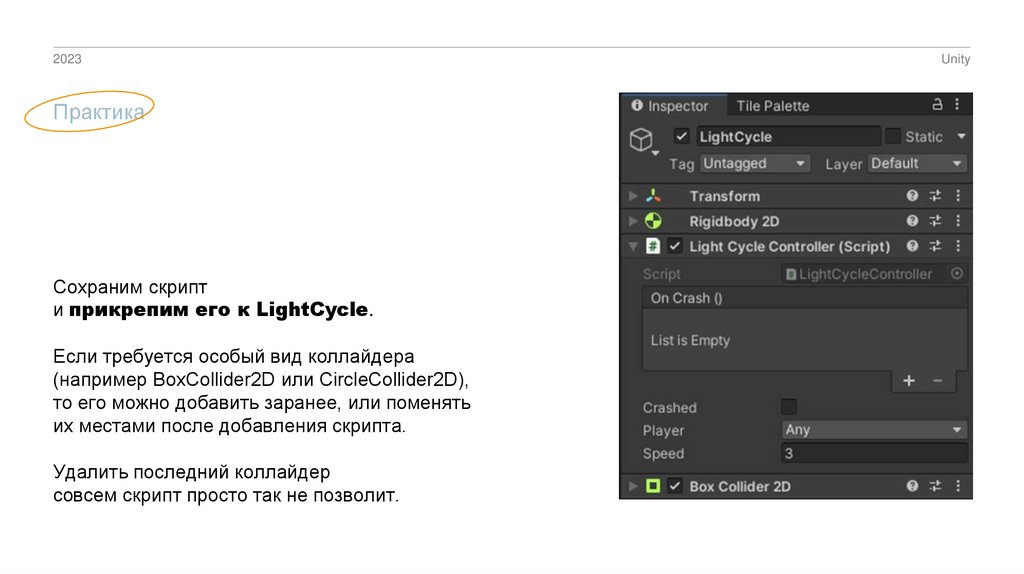Add new On Crash event with plus
Image resolution: width=1024 pixels, height=574 pixels.
click(909, 381)
